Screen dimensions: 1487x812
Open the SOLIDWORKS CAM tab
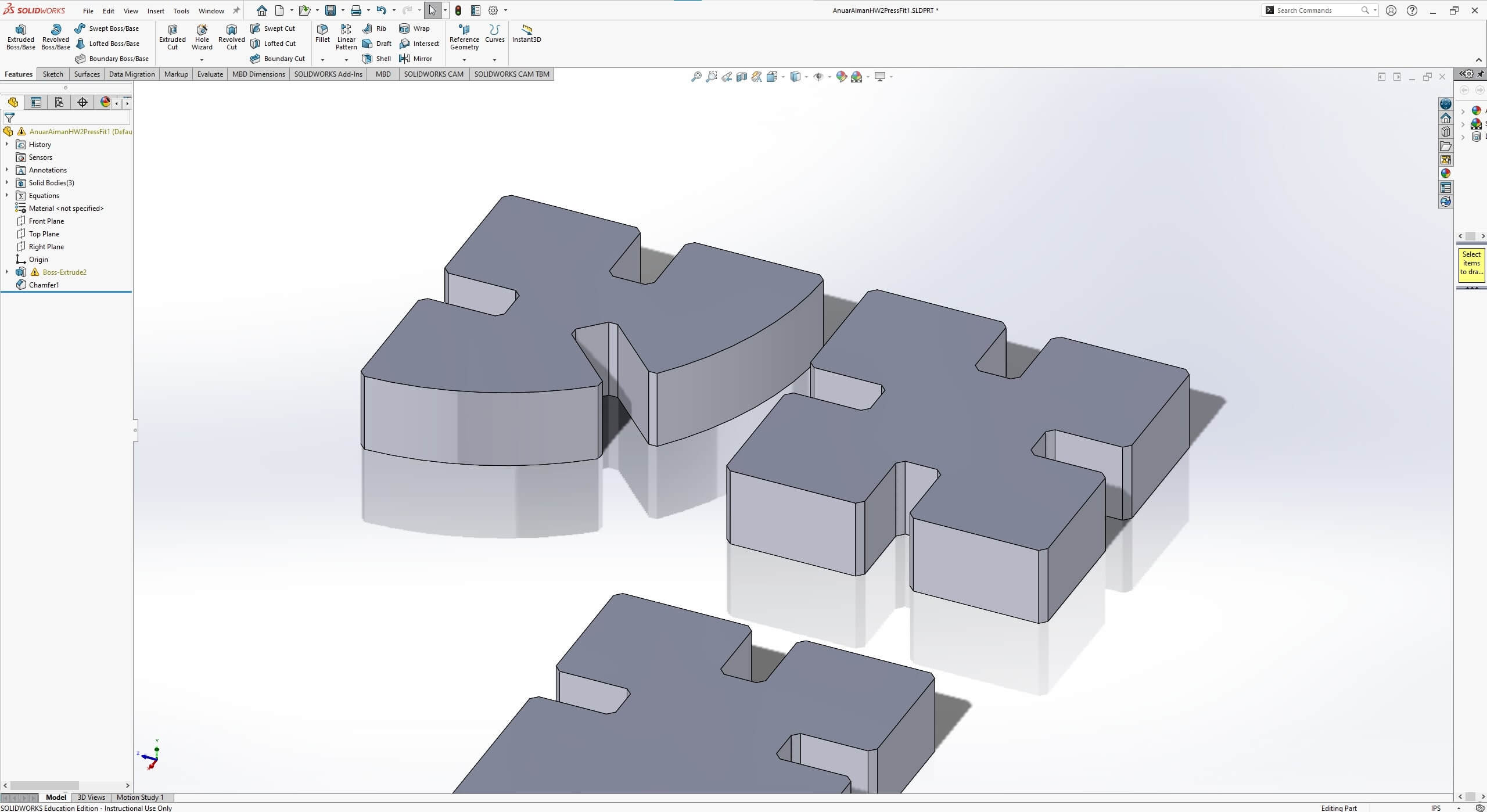click(433, 74)
